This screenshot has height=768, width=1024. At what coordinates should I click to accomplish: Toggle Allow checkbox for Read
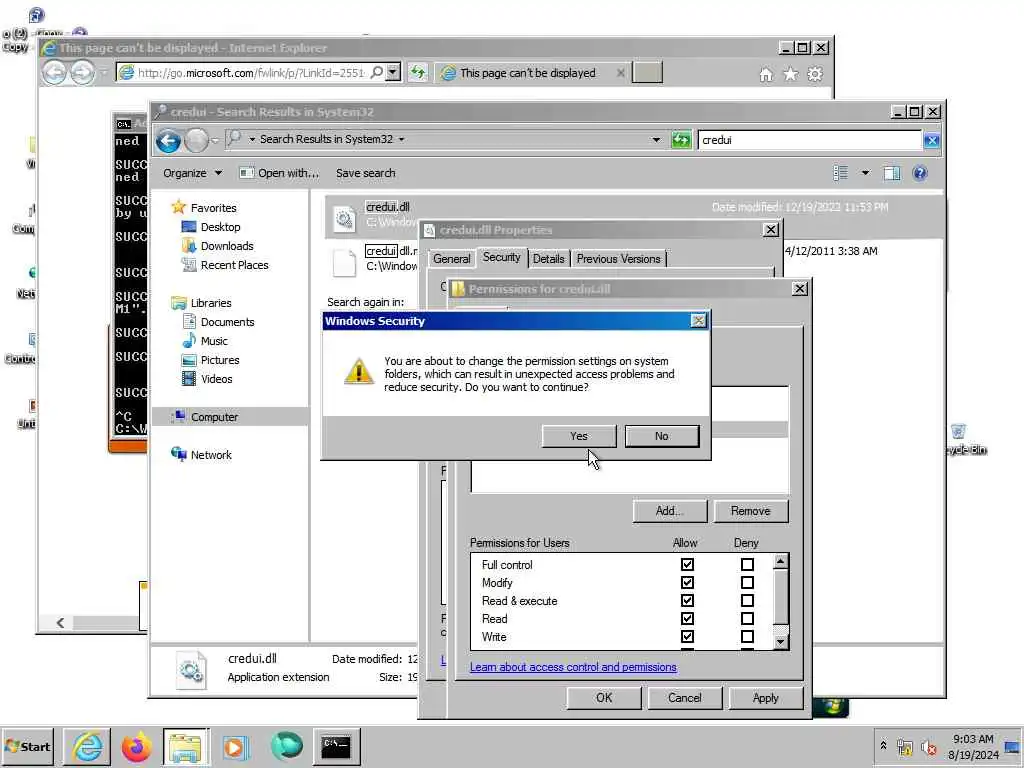click(687, 618)
